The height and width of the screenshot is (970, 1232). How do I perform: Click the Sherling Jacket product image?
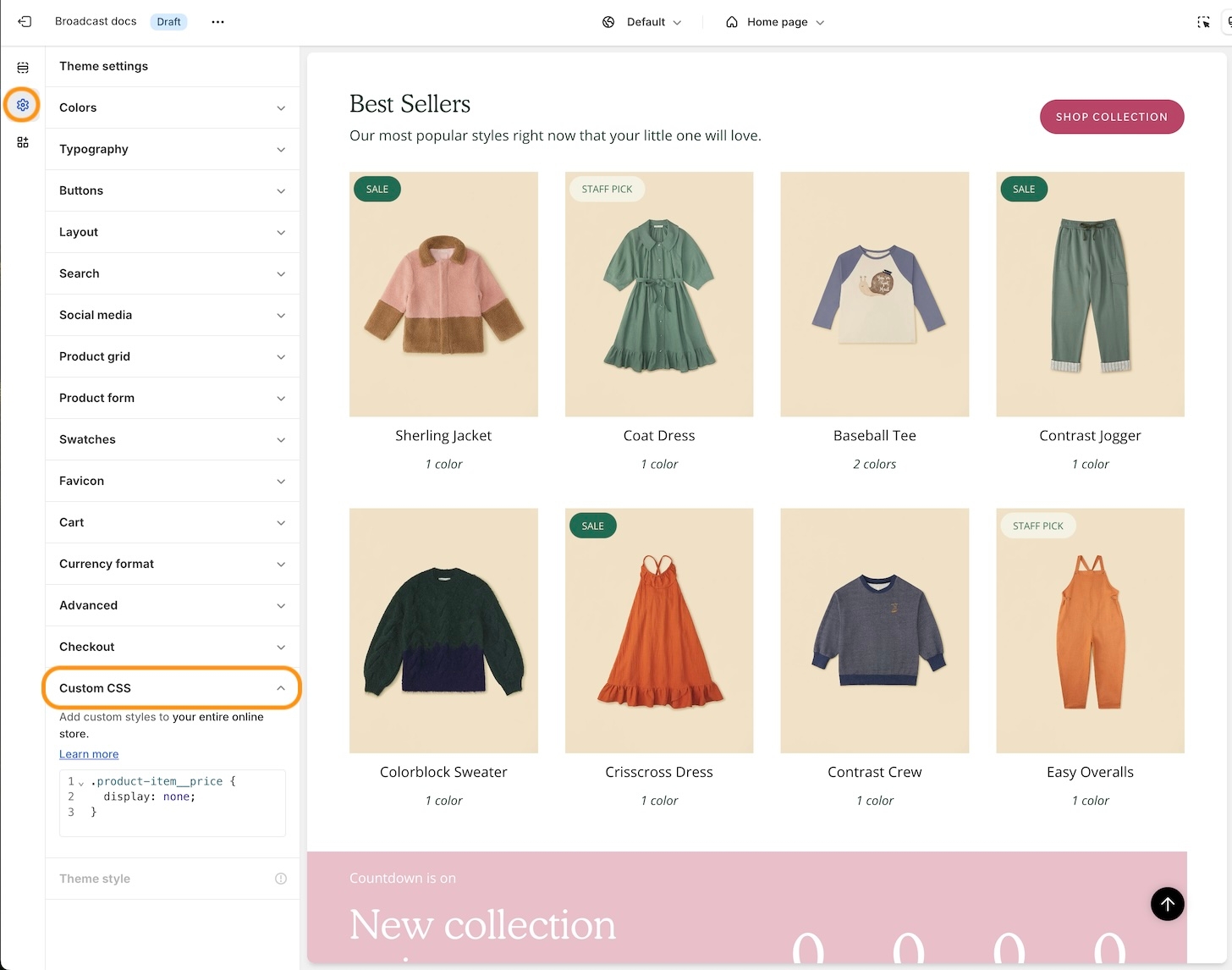coord(443,294)
